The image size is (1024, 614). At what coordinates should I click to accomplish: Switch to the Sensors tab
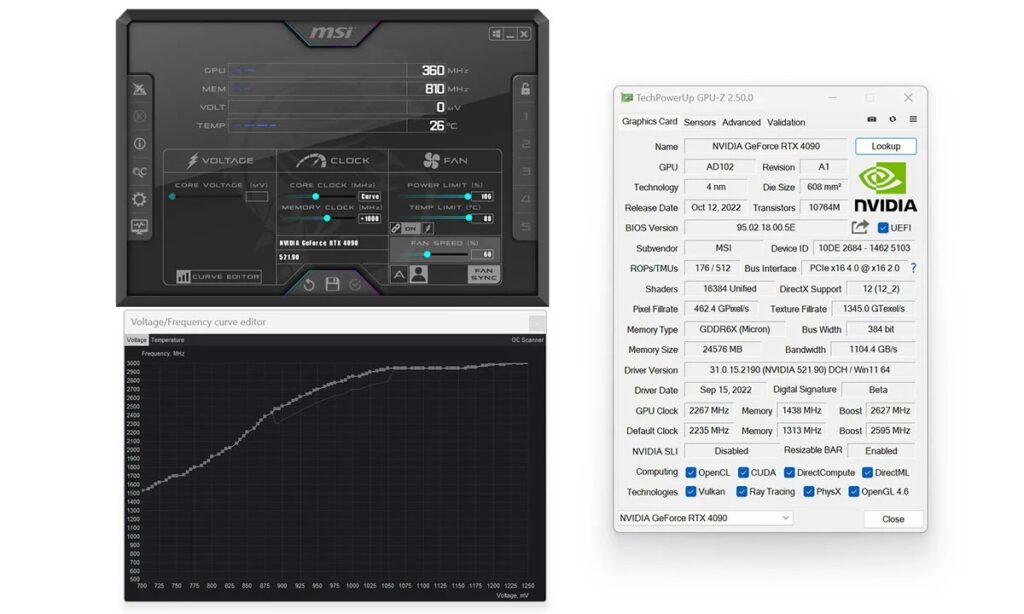tap(699, 122)
